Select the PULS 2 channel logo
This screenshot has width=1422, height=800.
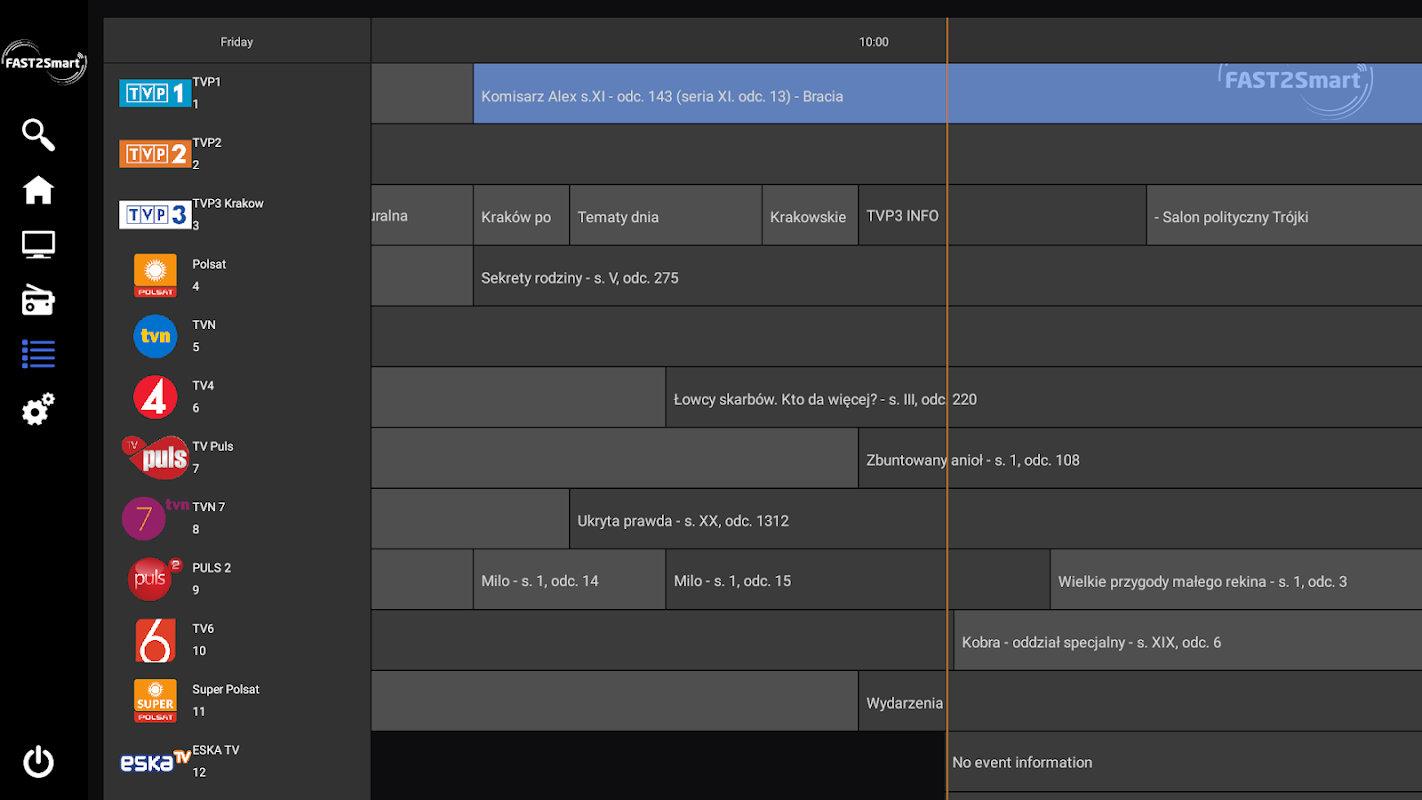point(155,579)
